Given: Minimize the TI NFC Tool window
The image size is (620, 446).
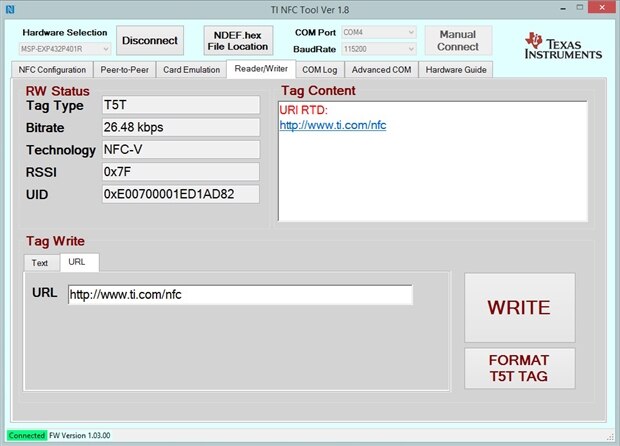Looking at the screenshot, I should [x=563, y=8].
